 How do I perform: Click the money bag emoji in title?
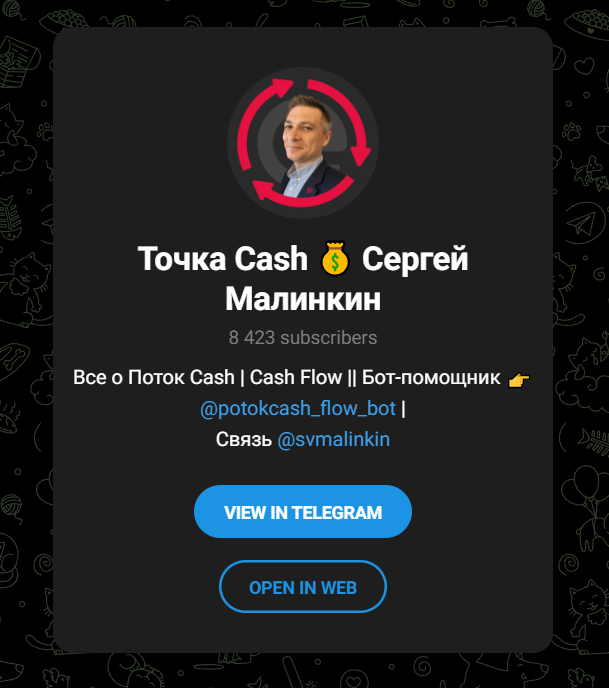click(x=335, y=258)
